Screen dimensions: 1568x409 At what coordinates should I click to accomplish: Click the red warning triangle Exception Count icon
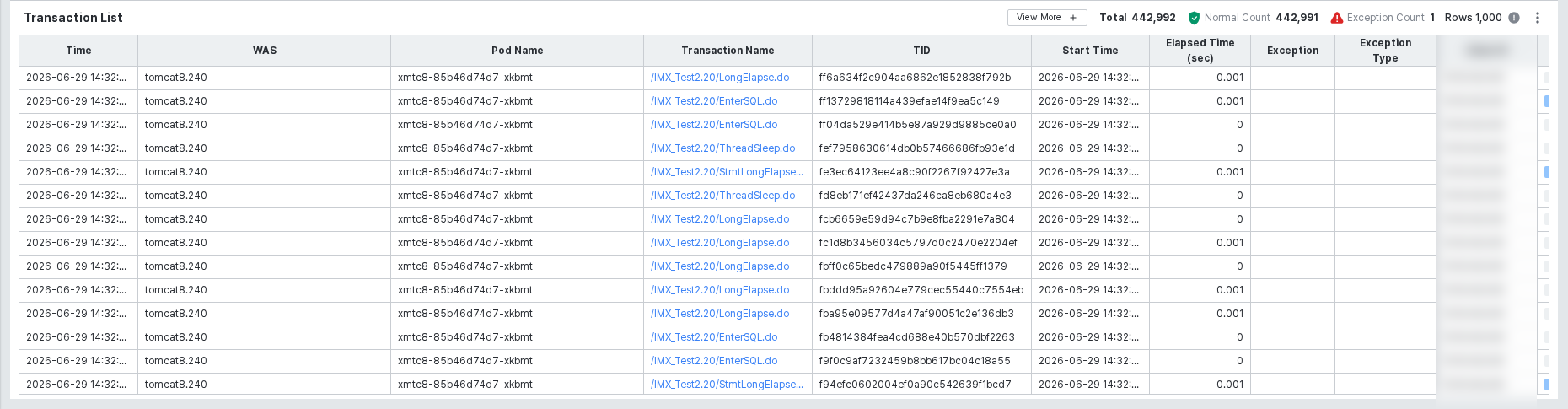pyautogui.click(x=1336, y=18)
